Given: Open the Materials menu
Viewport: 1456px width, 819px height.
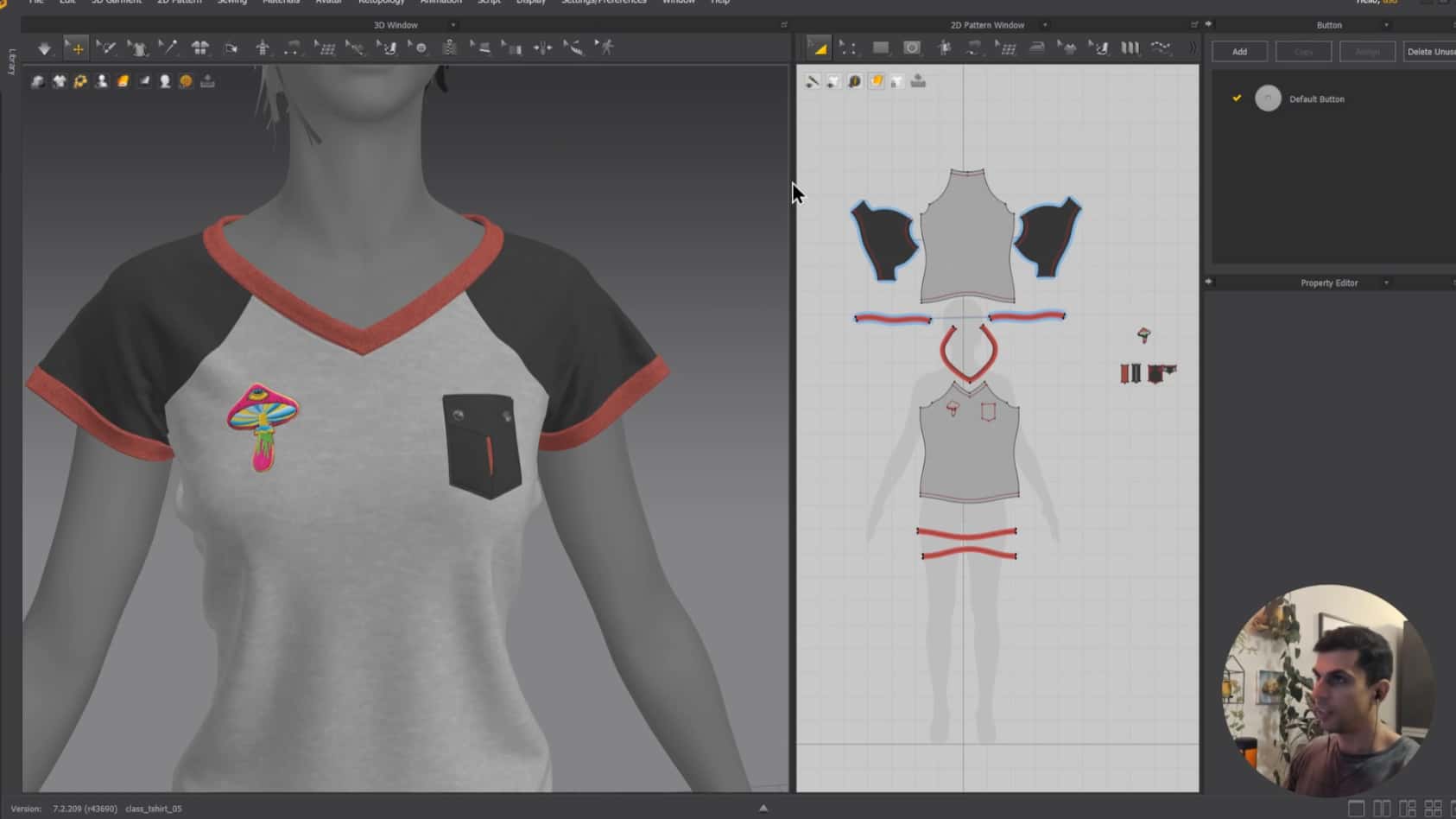Looking at the screenshot, I should pyautogui.click(x=281, y=2).
